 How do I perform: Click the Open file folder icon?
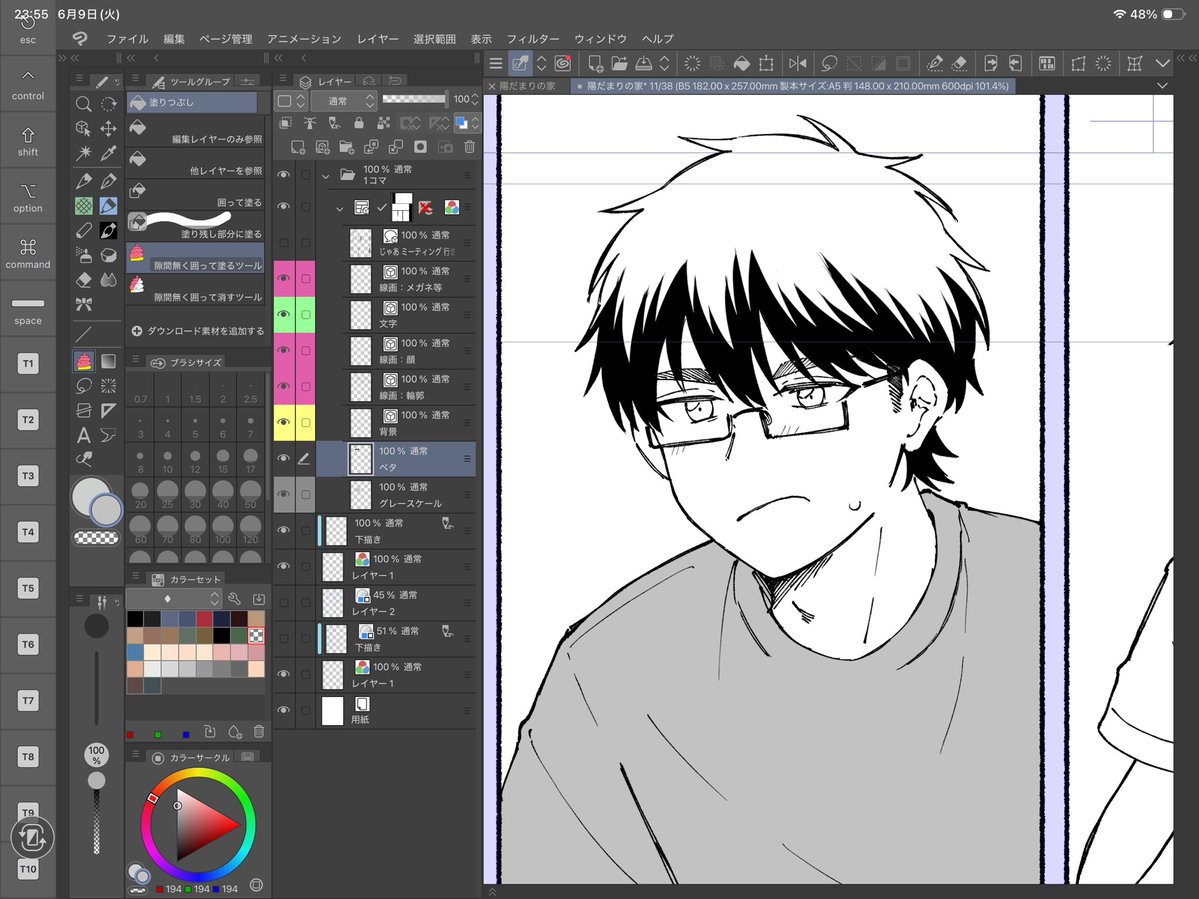click(x=619, y=63)
